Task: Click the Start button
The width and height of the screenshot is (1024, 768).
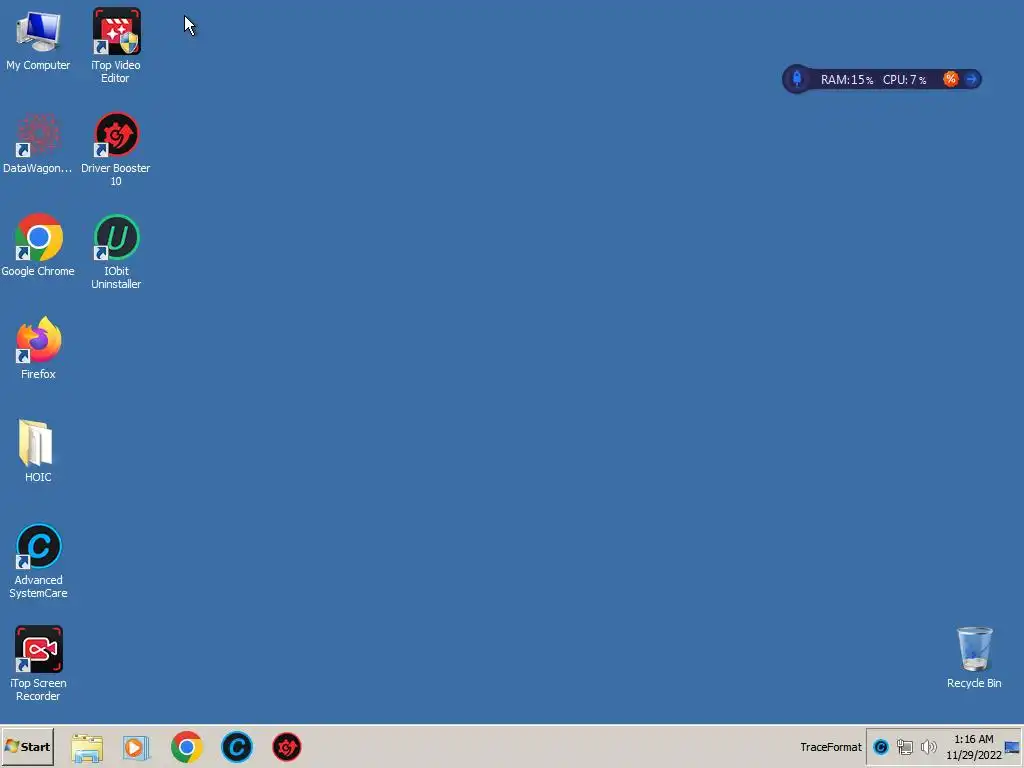Action: pos(27,746)
